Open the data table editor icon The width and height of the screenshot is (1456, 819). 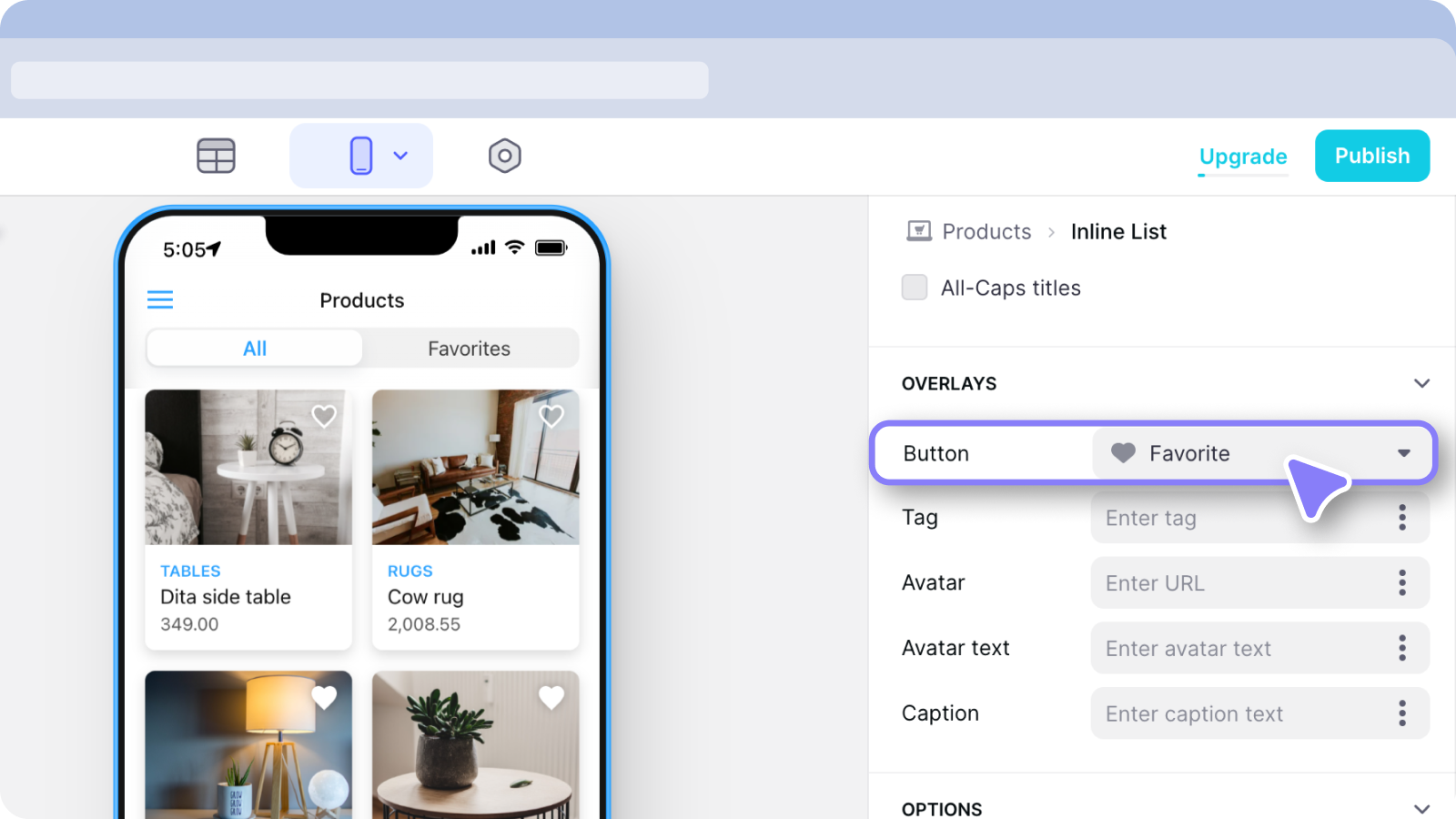(x=216, y=156)
